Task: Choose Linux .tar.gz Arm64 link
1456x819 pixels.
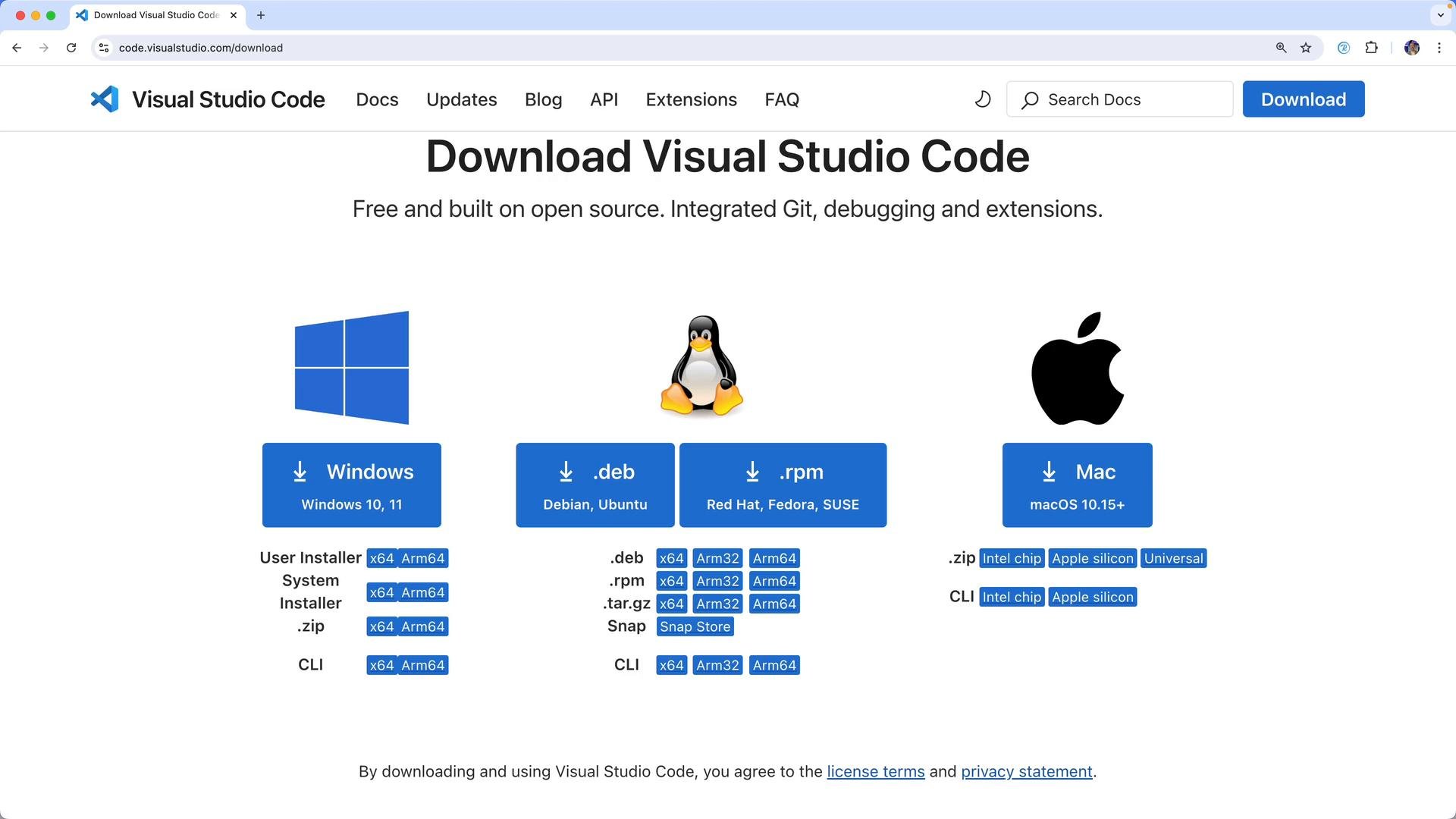Action: (774, 604)
